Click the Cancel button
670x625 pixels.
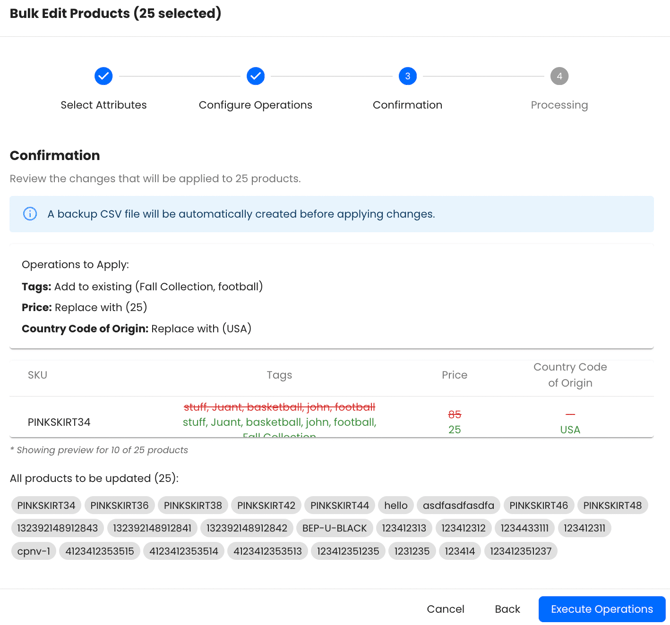[445, 609]
